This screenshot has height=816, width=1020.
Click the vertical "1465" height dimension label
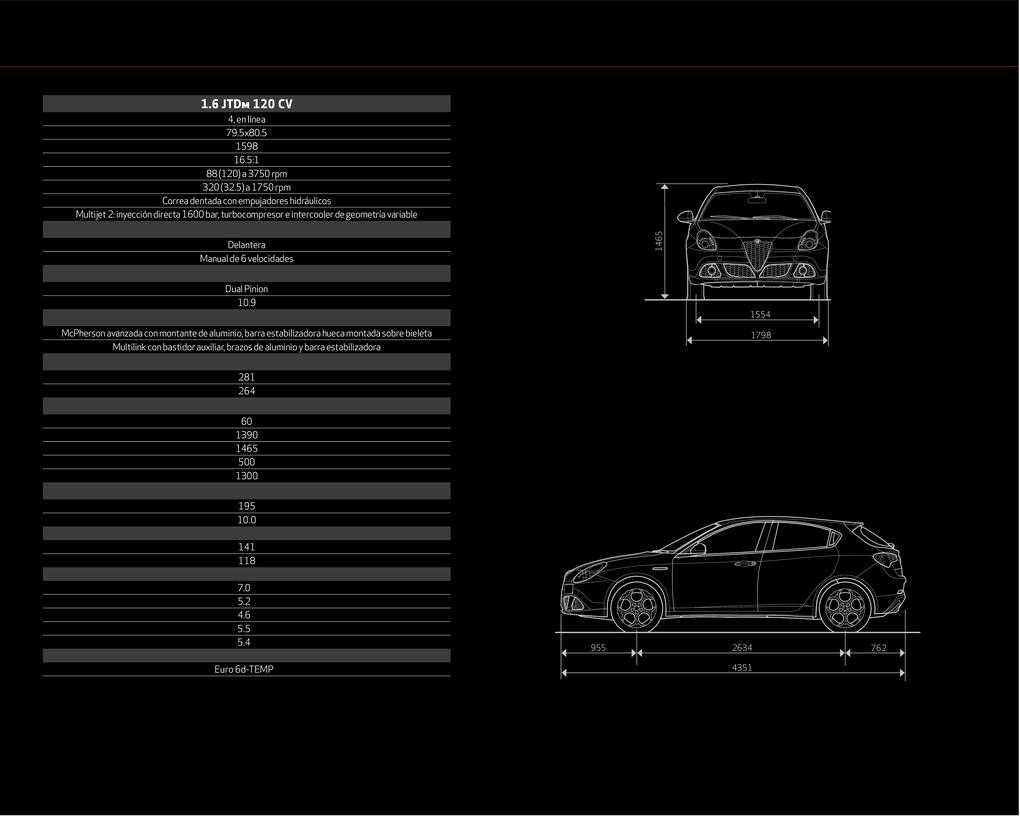point(659,241)
